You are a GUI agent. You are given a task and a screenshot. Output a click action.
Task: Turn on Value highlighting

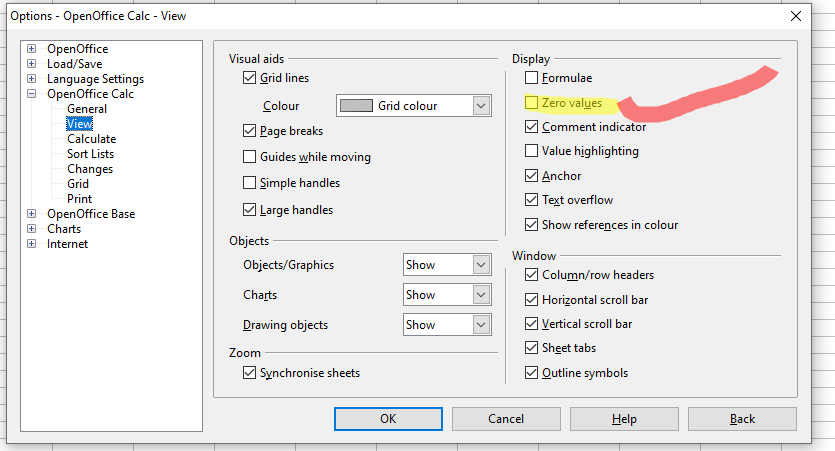(532, 151)
